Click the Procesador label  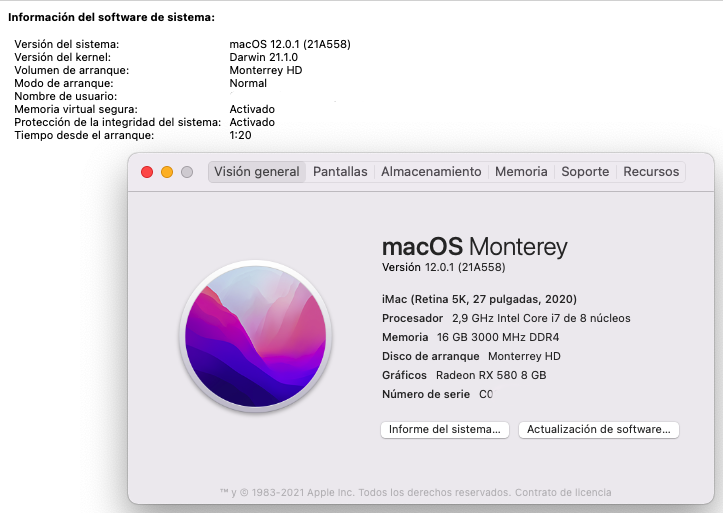412,318
